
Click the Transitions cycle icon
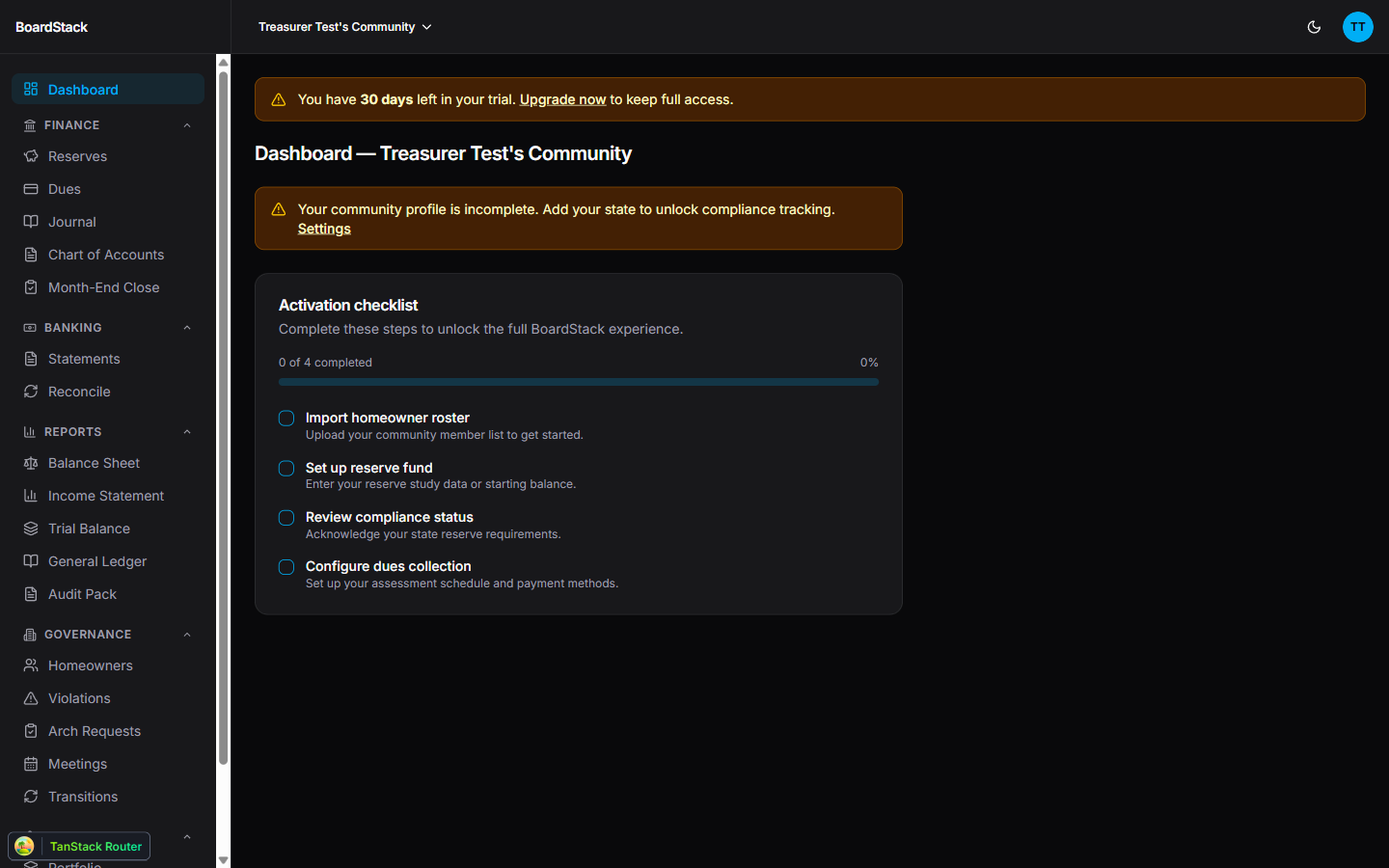pos(31,797)
